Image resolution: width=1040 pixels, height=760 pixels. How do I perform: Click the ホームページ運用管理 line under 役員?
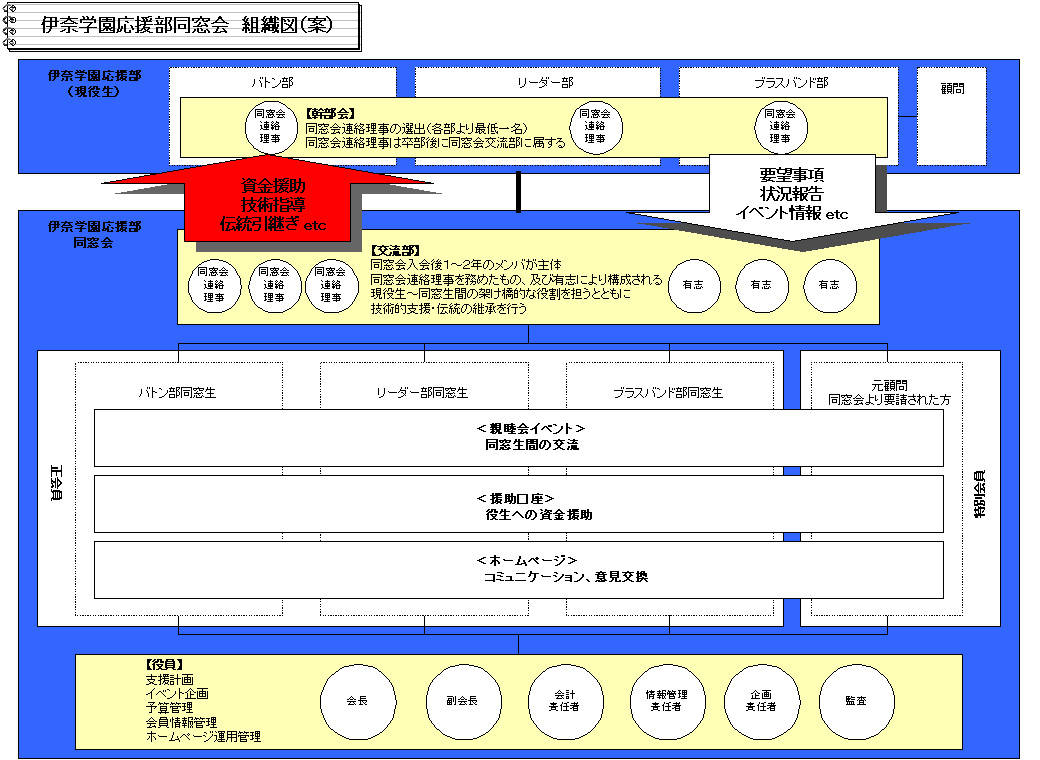click(x=203, y=736)
